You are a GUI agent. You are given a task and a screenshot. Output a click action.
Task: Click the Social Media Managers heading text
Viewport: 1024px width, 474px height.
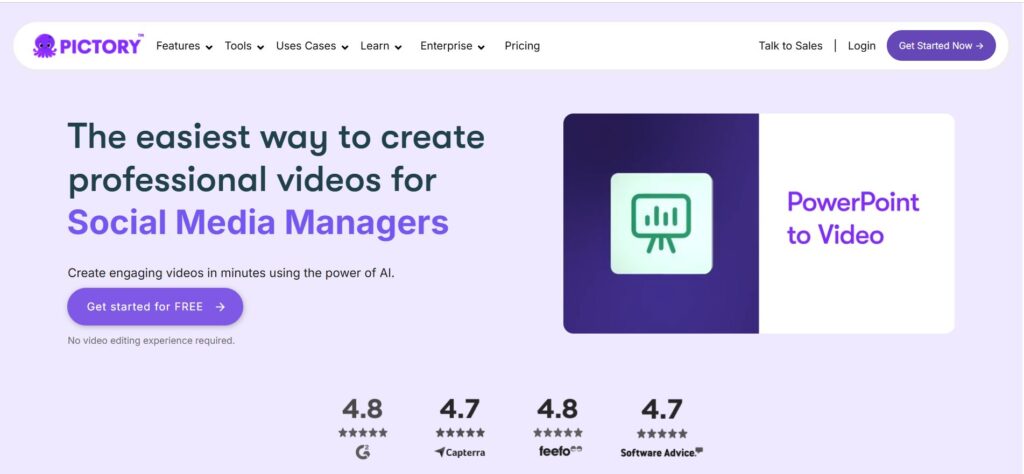pyautogui.click(x=258, y=223)
